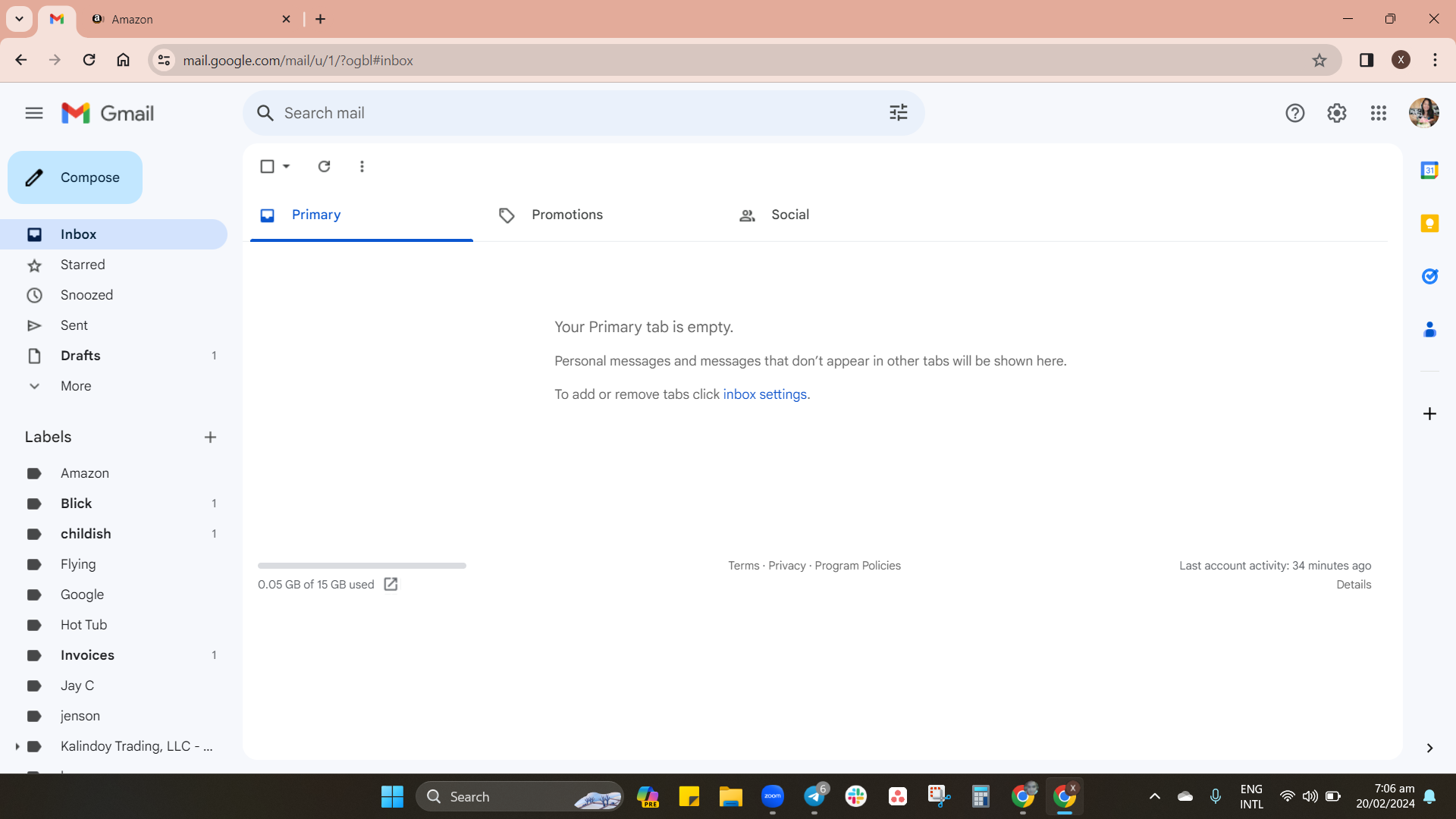The image size is (1456, 819).
Task: Show hidden system tray icons
Action: click(1154, 796)
